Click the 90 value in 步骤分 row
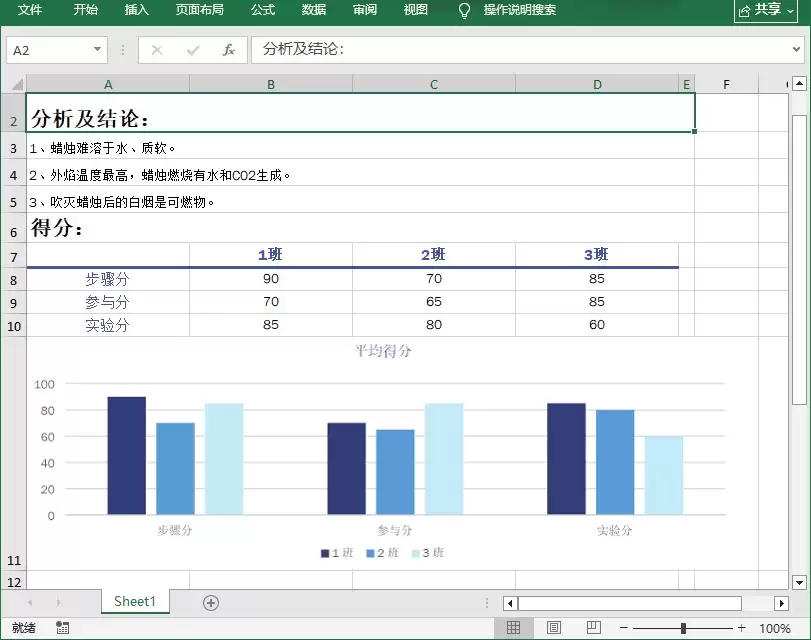The image size is (811, 640). coord(271,279)
